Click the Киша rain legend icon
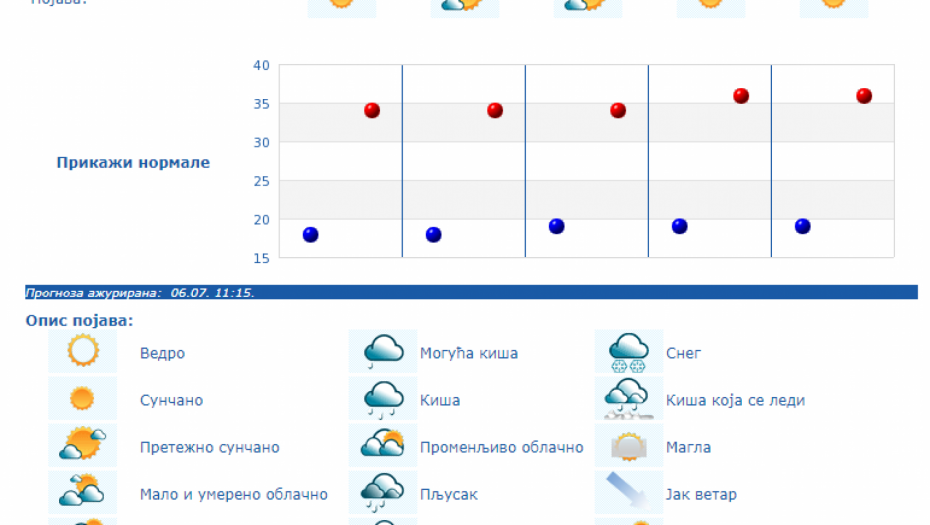Screen dimensions: 930x525 tap(383, 399)
